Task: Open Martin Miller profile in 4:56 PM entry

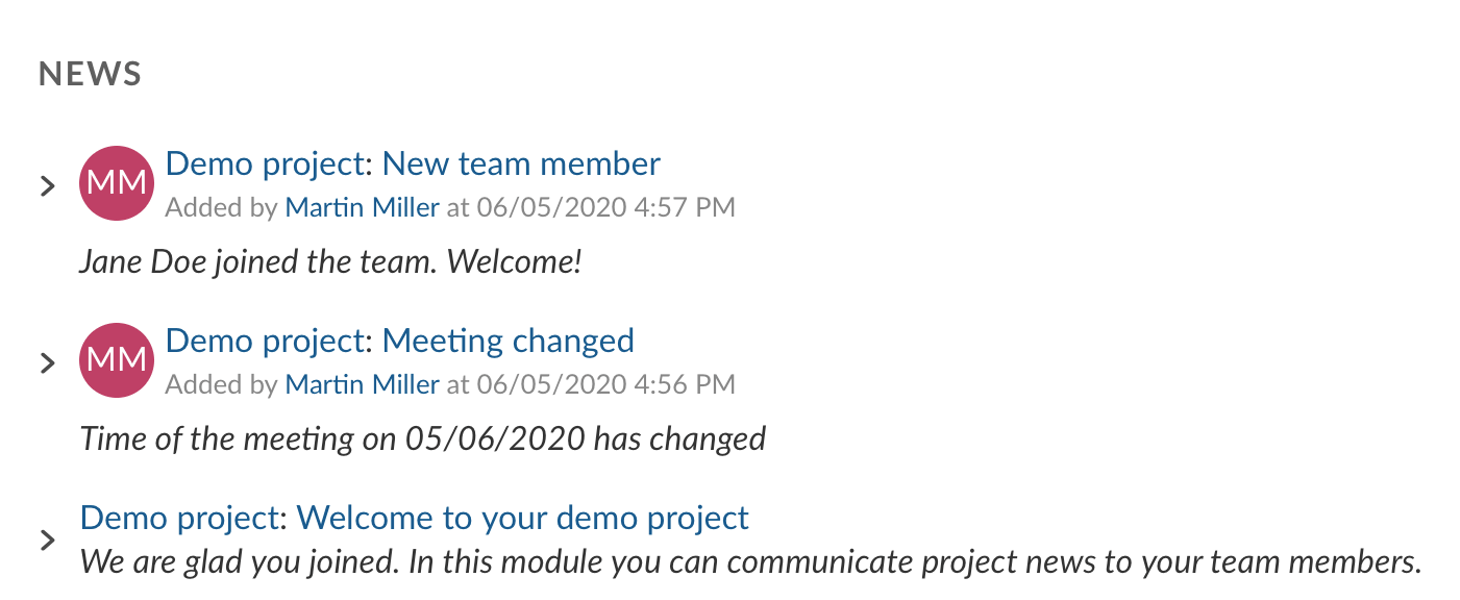Action: pos(362,384)
